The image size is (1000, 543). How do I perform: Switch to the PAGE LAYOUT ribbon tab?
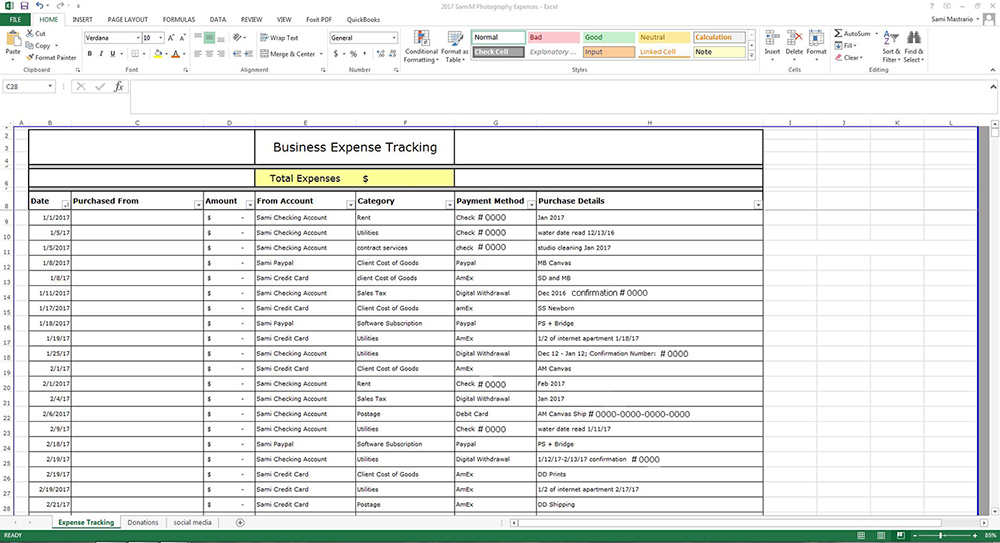(128, 20)
